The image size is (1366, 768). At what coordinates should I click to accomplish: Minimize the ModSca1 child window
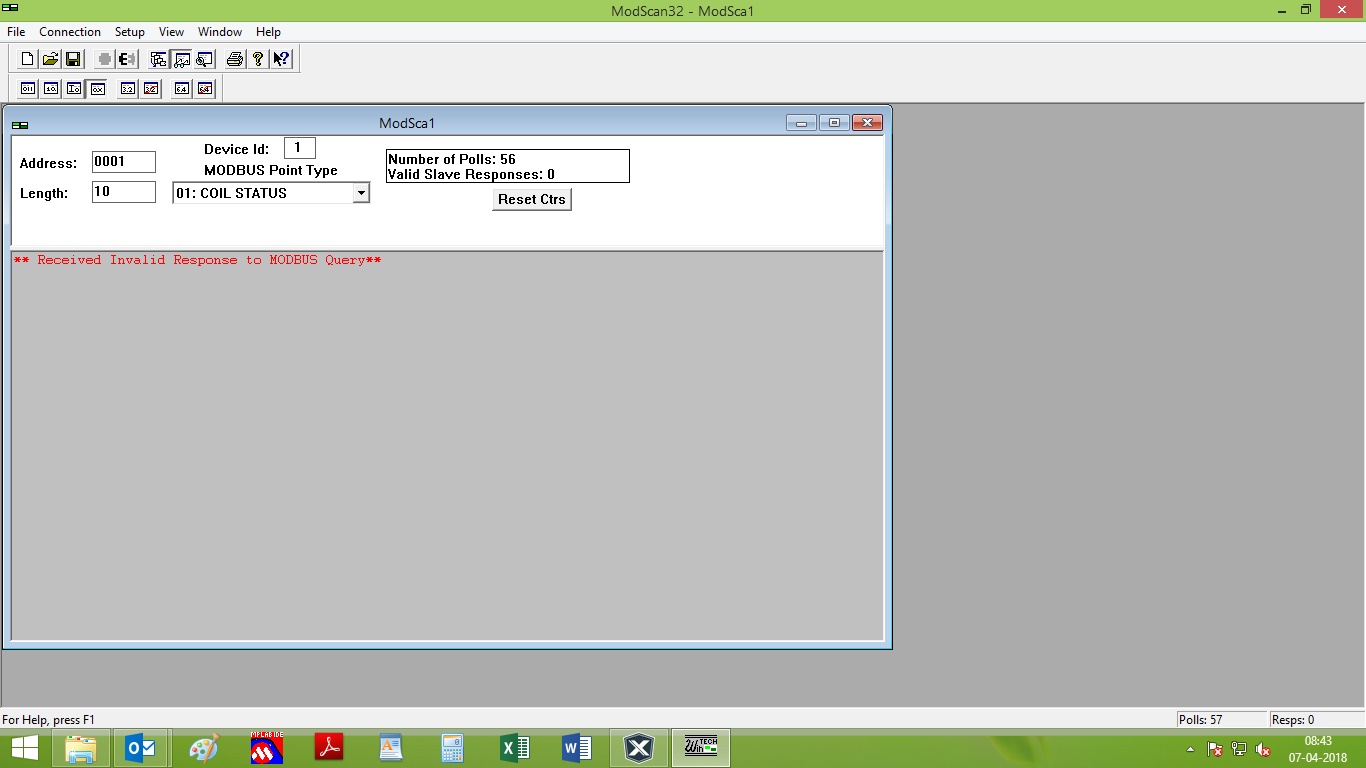801,123
